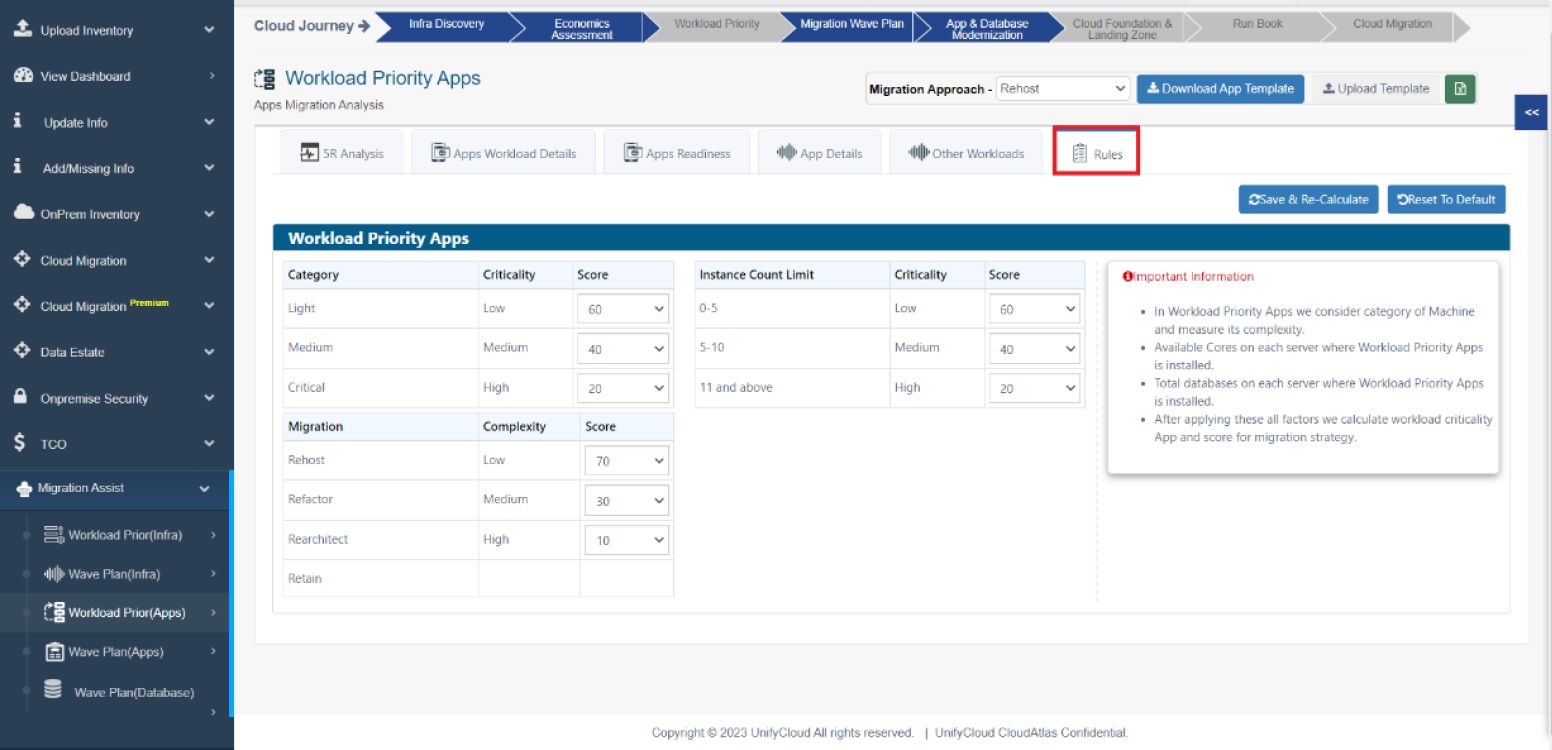Click the Migration Assist icon

(25, 488)
